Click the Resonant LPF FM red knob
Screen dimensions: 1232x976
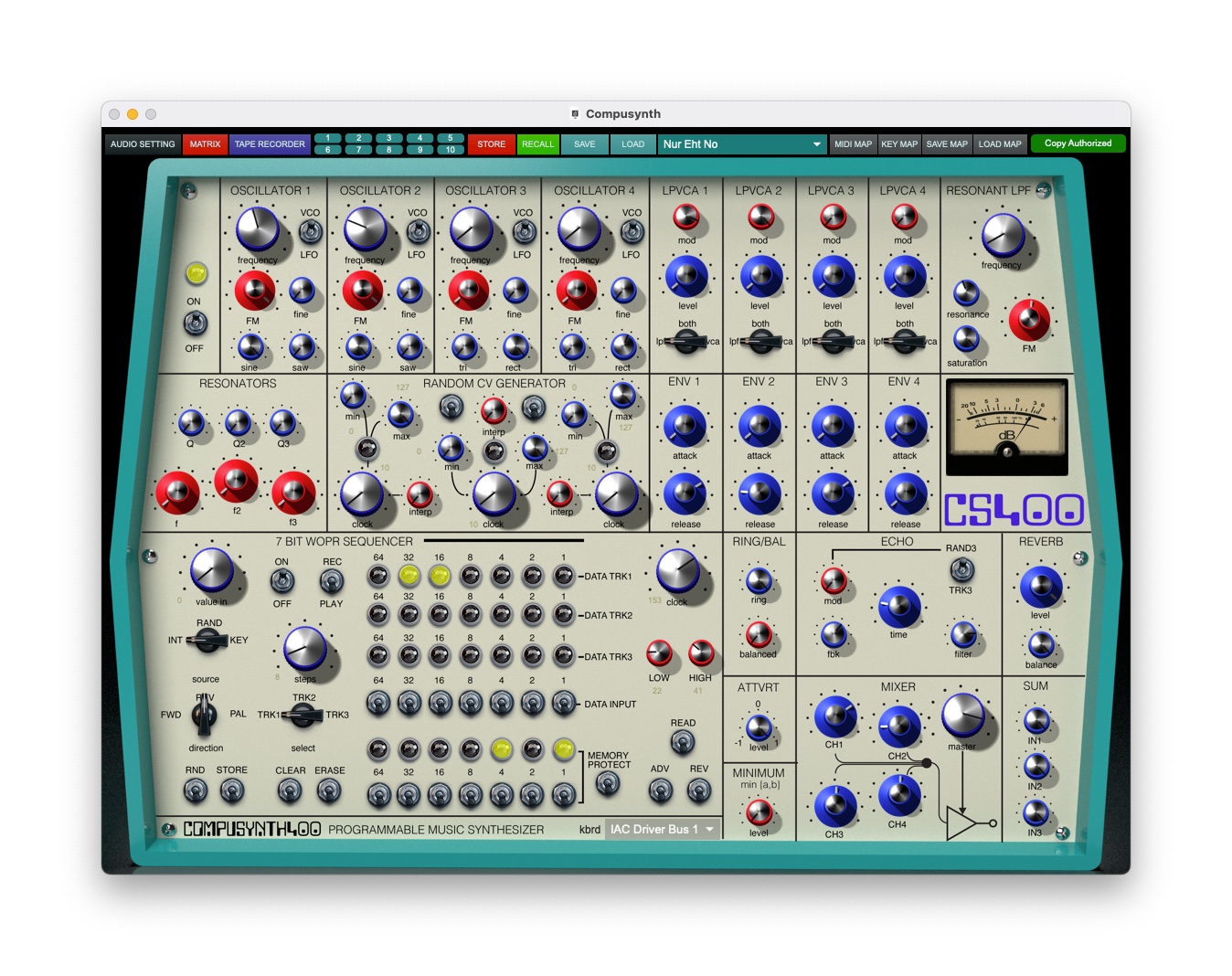[x=1028, y=319]
